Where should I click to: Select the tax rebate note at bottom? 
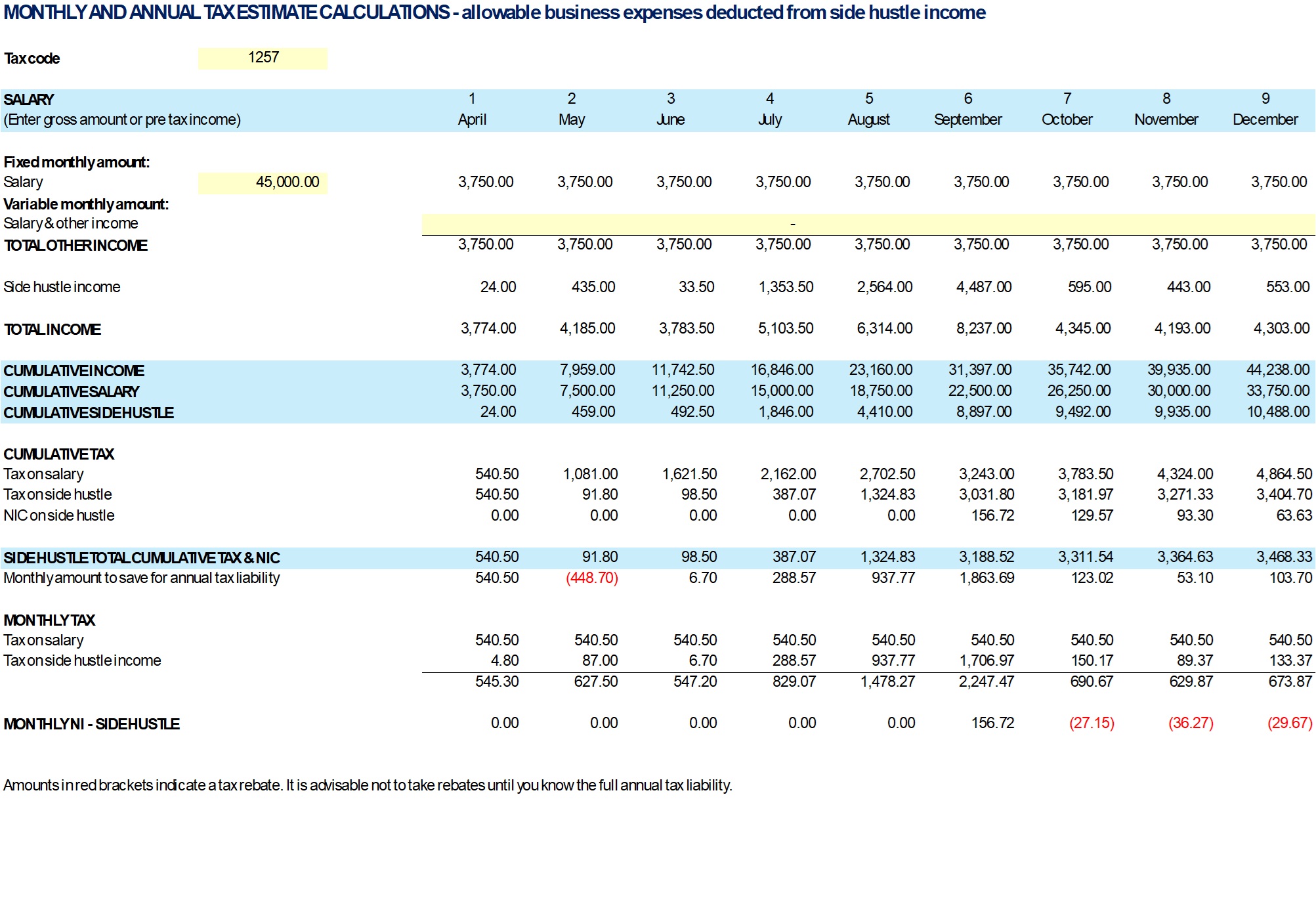pyautogui.click(x=368, y=785)
